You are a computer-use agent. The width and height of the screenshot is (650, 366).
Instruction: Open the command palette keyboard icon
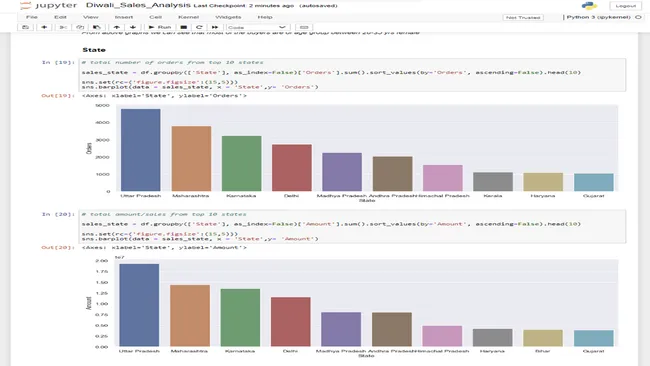(304, 27)
